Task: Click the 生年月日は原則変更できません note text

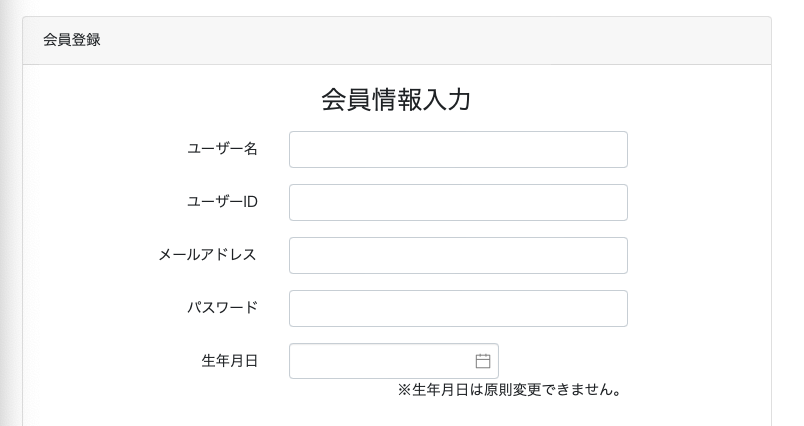Action: pyautogui.click(x=517, y=390)
